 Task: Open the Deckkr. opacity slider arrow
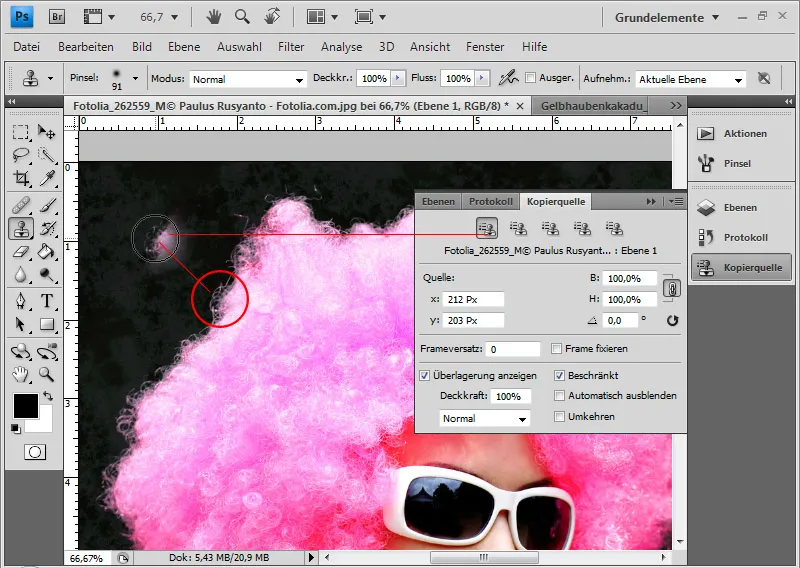[397, 78]
